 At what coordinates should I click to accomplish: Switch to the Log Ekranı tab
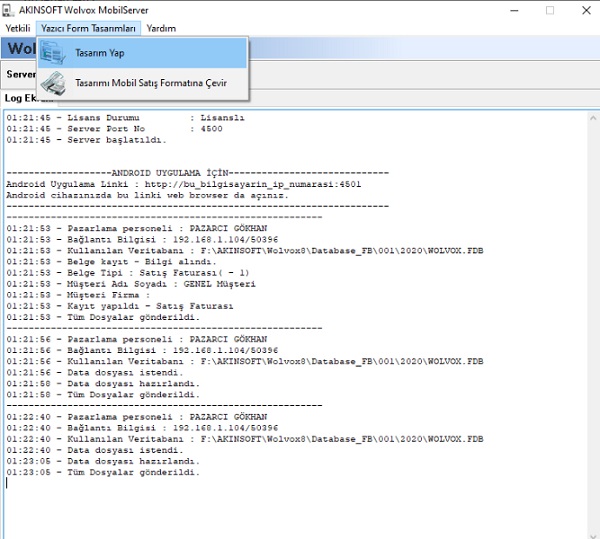29,98
